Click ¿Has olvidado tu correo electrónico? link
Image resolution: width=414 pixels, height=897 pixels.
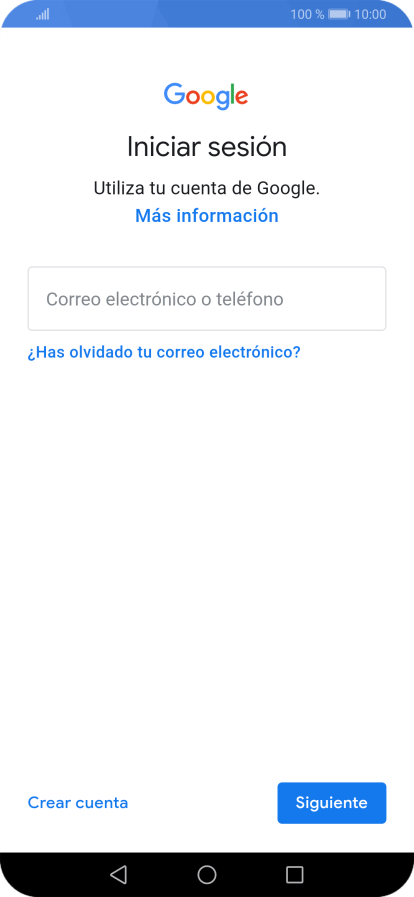pyautogui.click(x=164, y=352)
